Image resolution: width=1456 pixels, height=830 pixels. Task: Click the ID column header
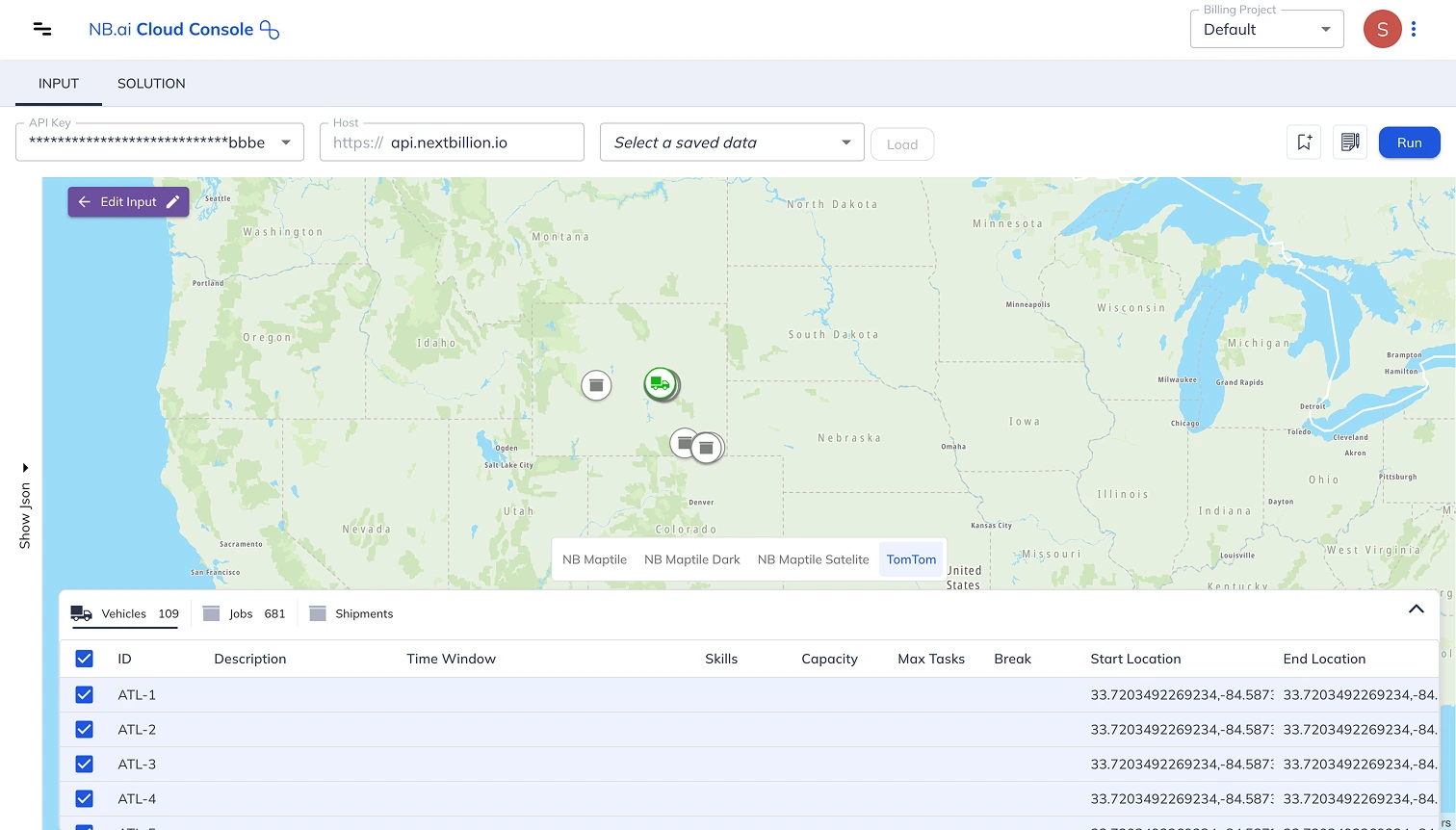click(x=124, y=659)
